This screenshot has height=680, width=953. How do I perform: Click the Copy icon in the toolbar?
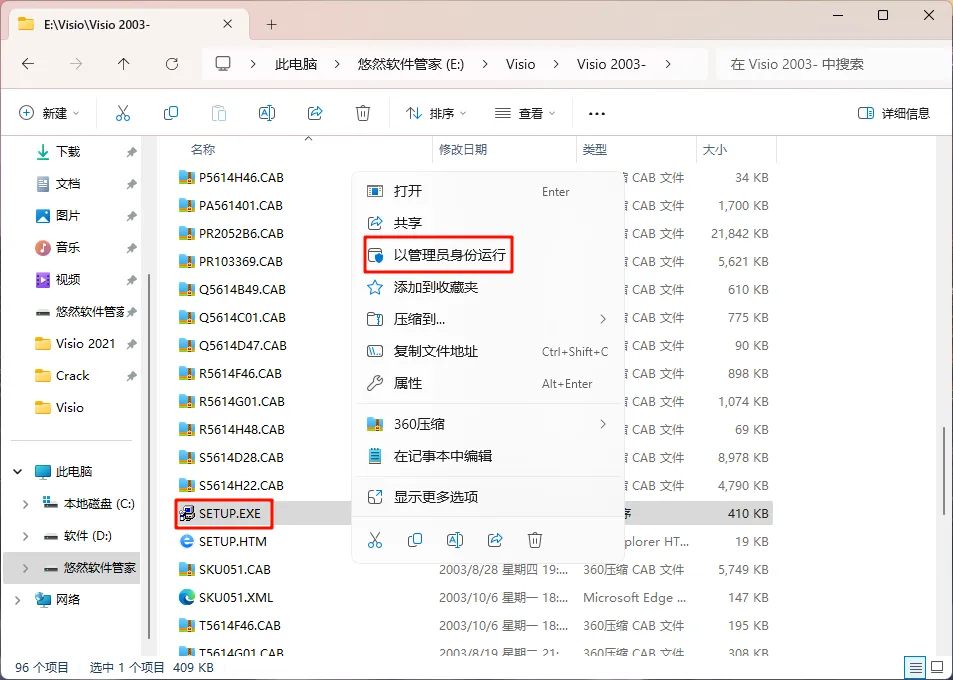point(171,113)
